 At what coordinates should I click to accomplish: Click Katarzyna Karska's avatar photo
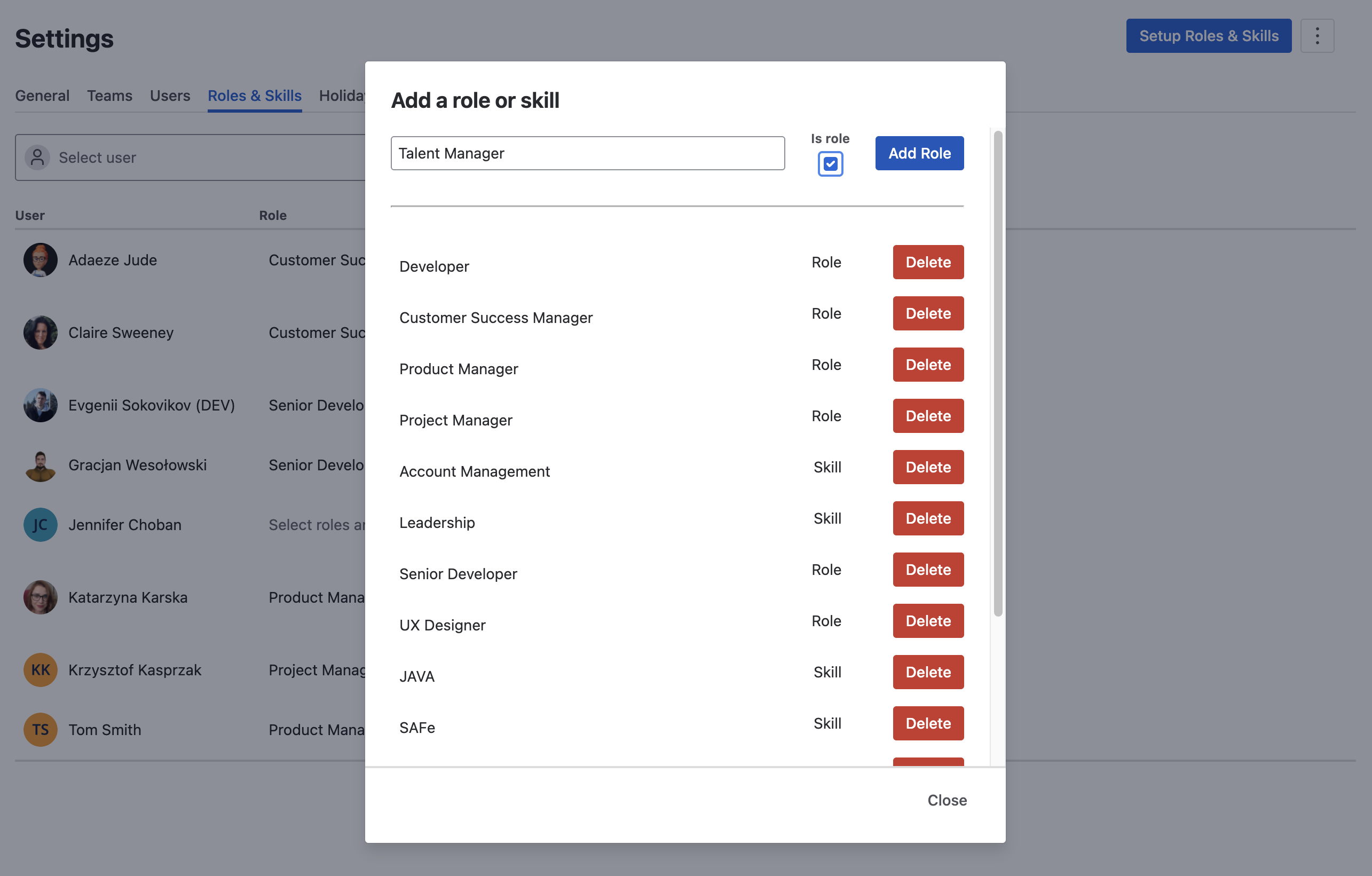pos(40,597)
